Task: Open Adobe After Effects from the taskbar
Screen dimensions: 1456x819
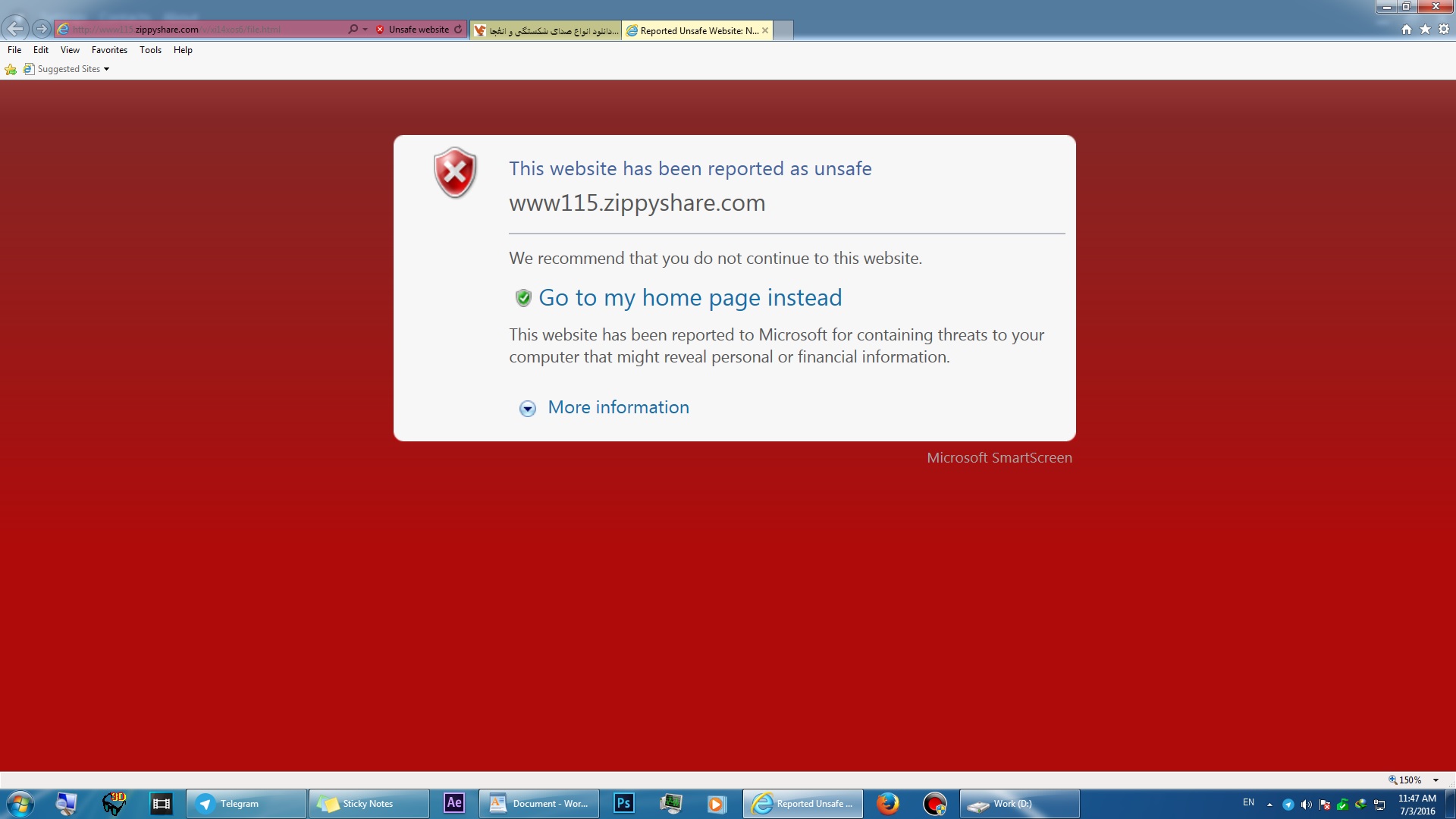Action: point(454,804)
